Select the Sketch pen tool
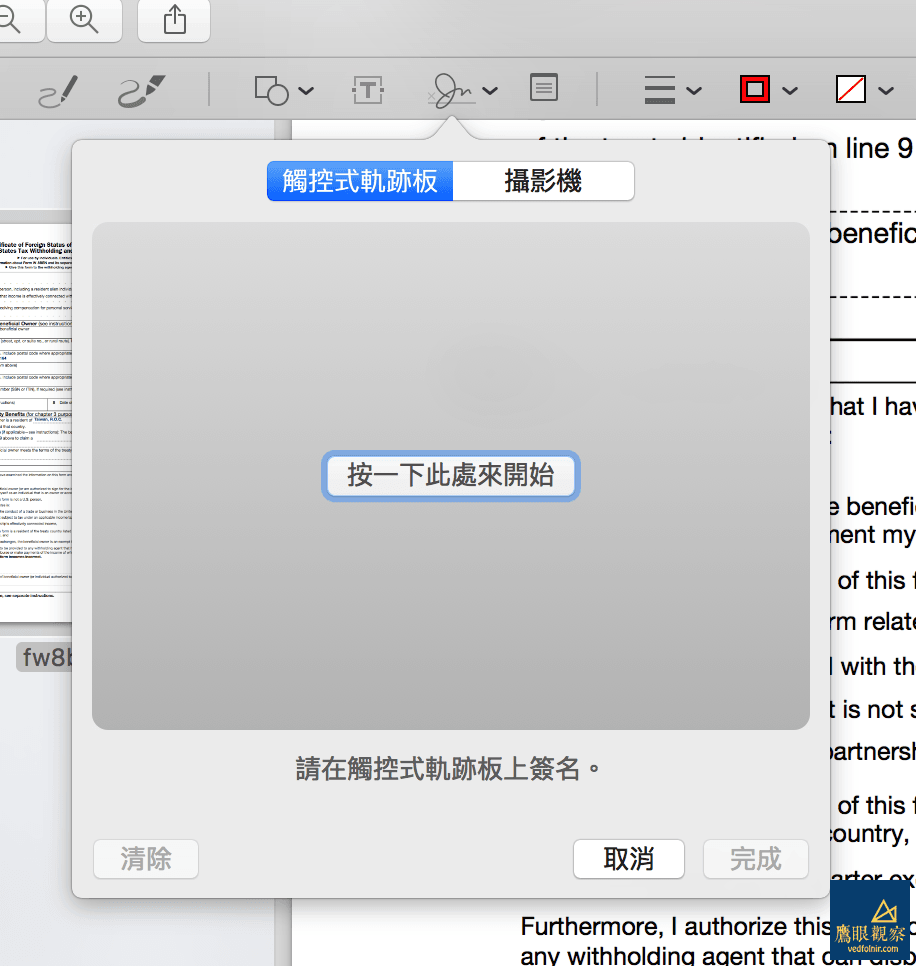 57,91
